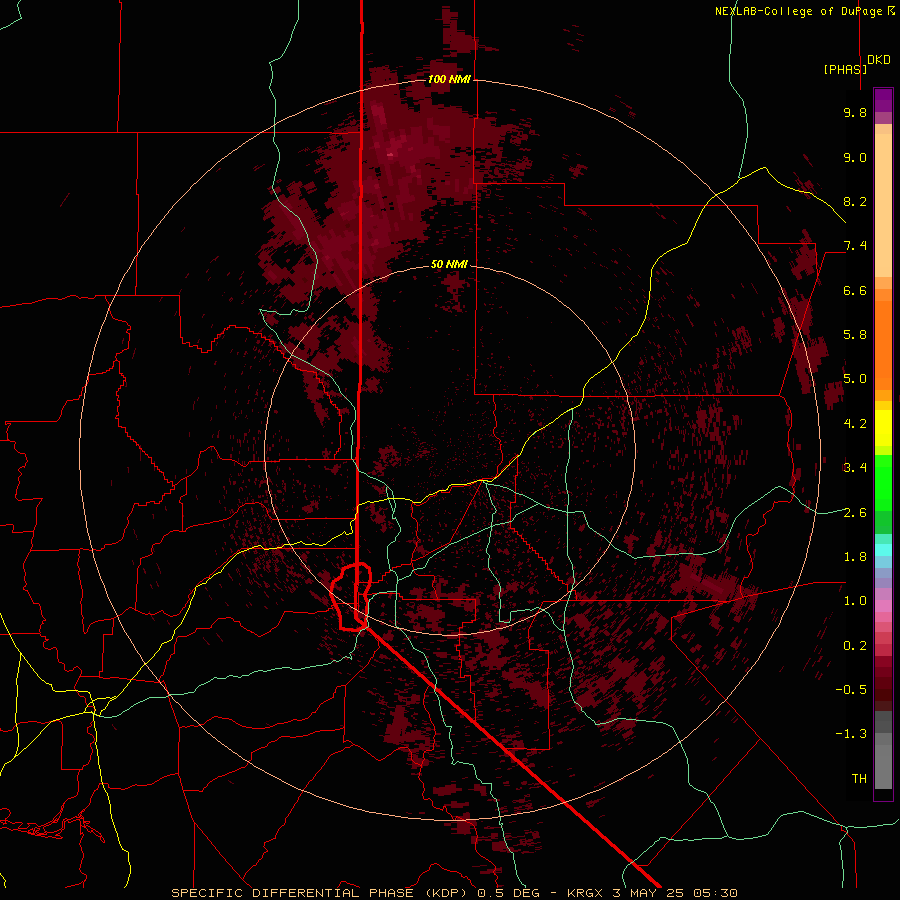Click the 9.0 scale value
Image resolution: width=900 pixels, height=900 pixels.
coord(855,157)
